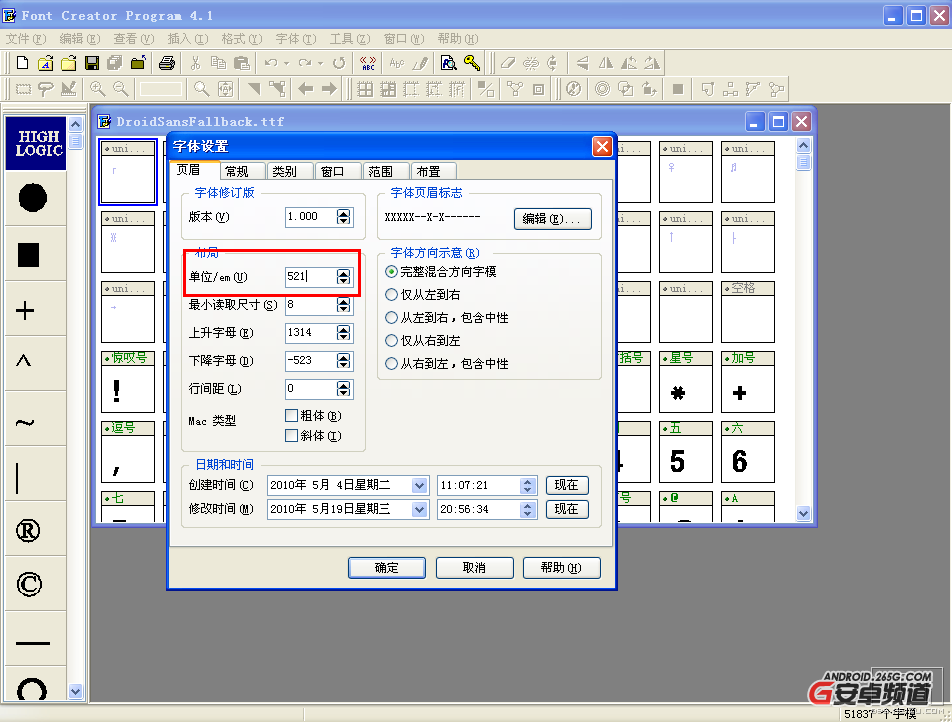
Task: Click the Cut toolbar icon
Action: coord(195,62)
